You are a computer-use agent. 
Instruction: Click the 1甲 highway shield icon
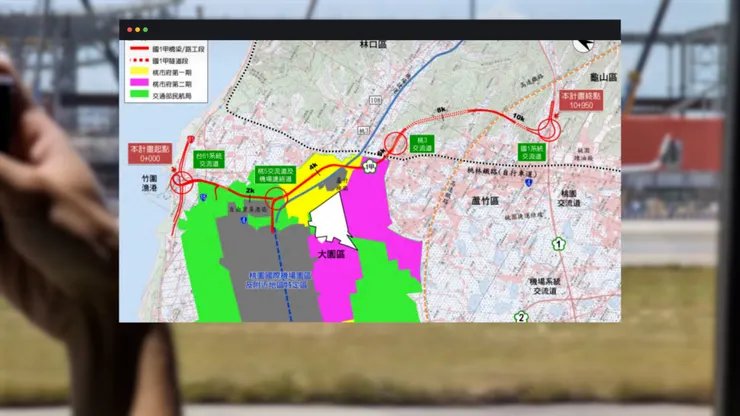pos(370,167)
